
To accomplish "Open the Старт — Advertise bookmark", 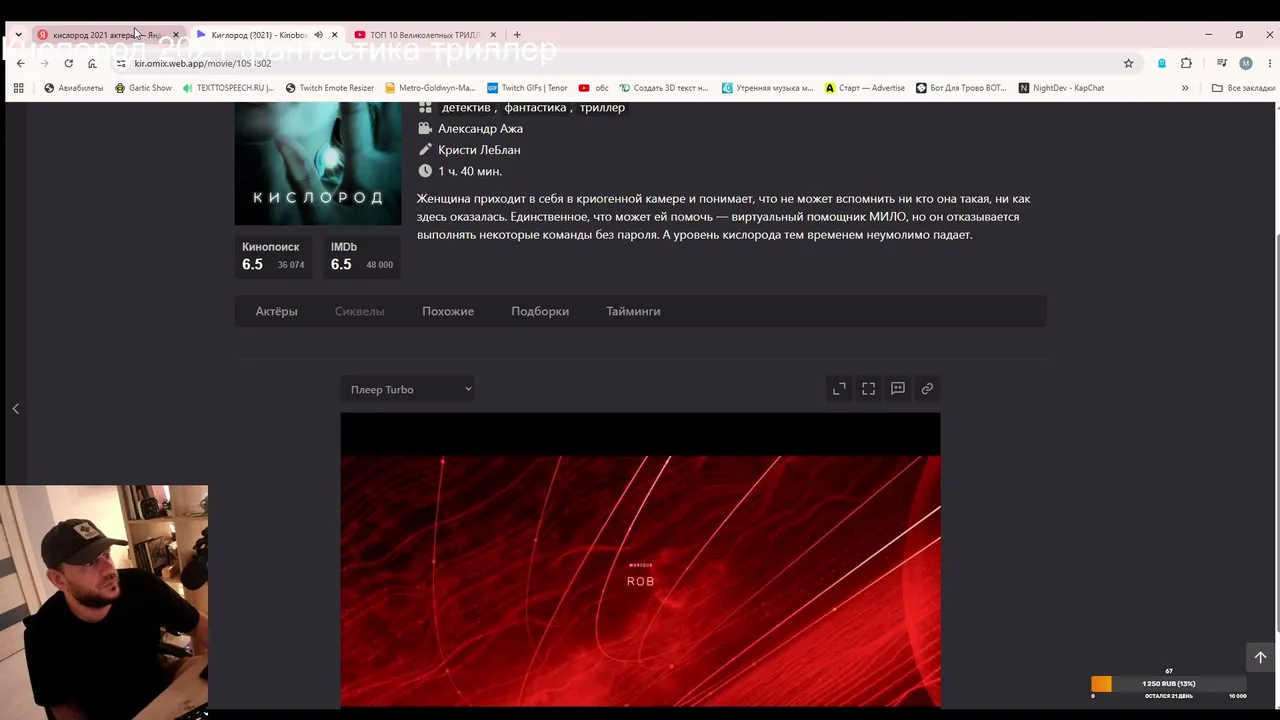I will (865, 88).
